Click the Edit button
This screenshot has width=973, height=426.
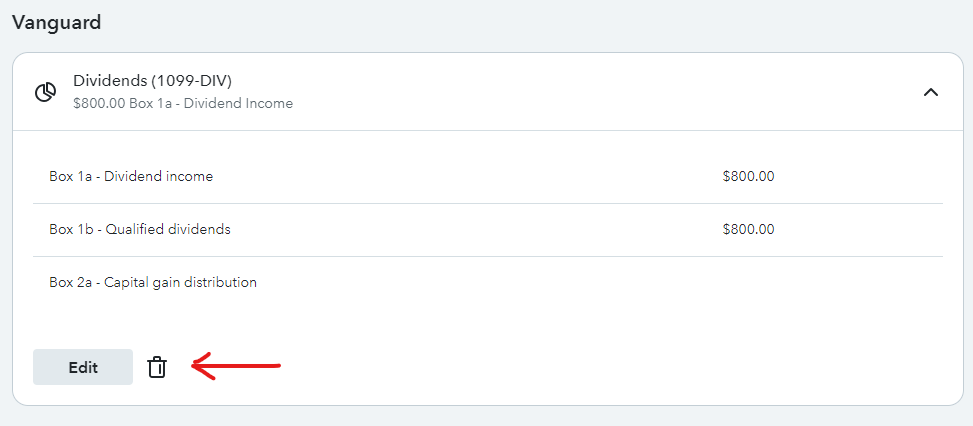tap(83, 367)
